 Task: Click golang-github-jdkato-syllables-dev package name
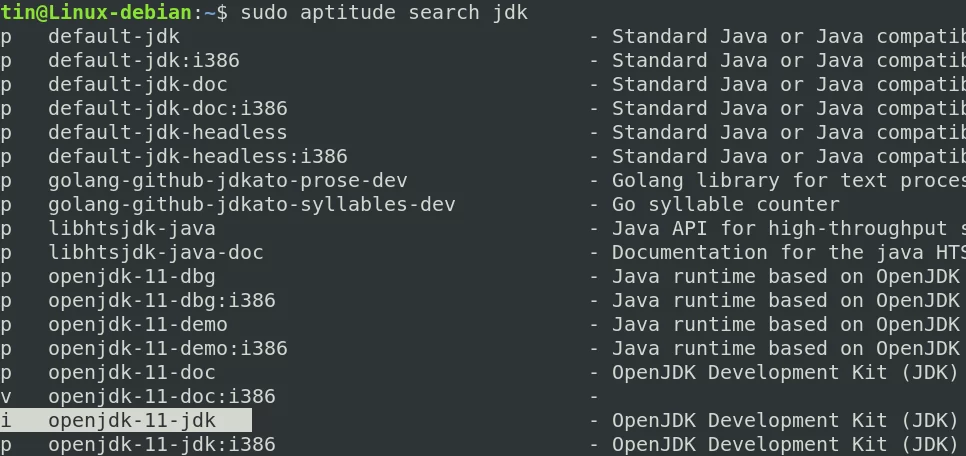[252, 205]
